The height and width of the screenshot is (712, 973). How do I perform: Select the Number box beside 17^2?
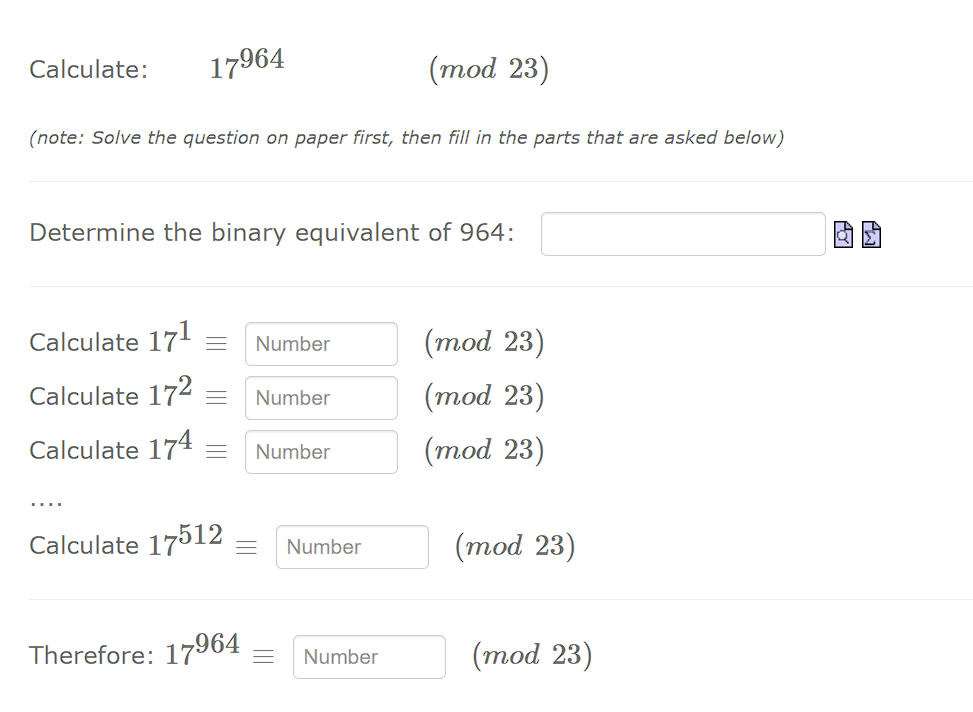pos(320,397)
